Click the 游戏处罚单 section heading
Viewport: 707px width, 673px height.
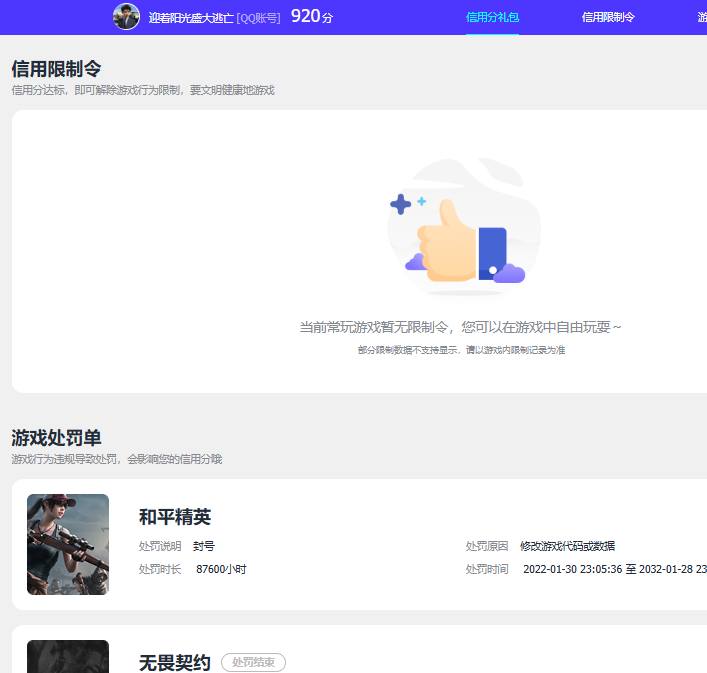56,438
